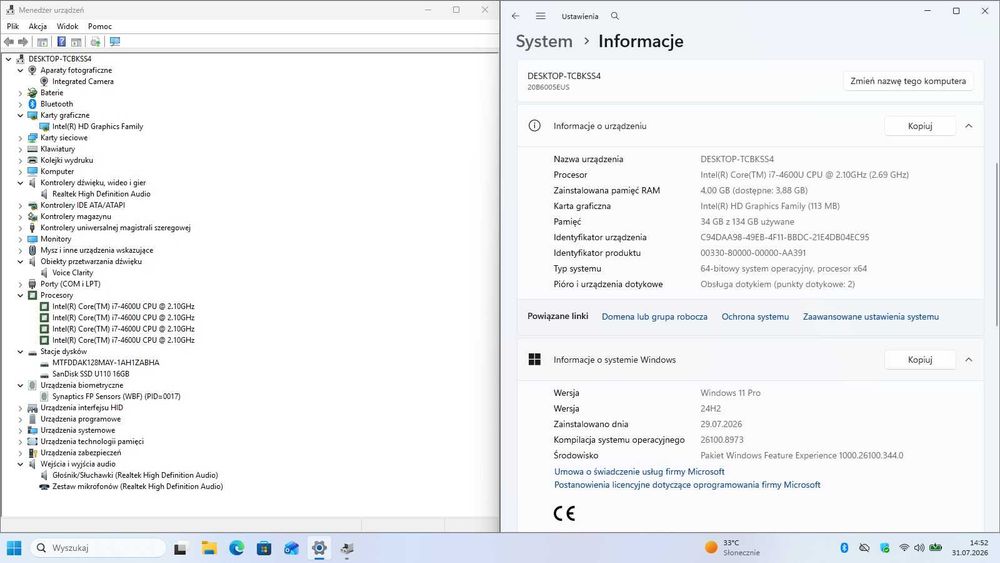The image size is (1000, 563).
Task: Expand the Karty sieciowe category
Action: click(20, 138)
